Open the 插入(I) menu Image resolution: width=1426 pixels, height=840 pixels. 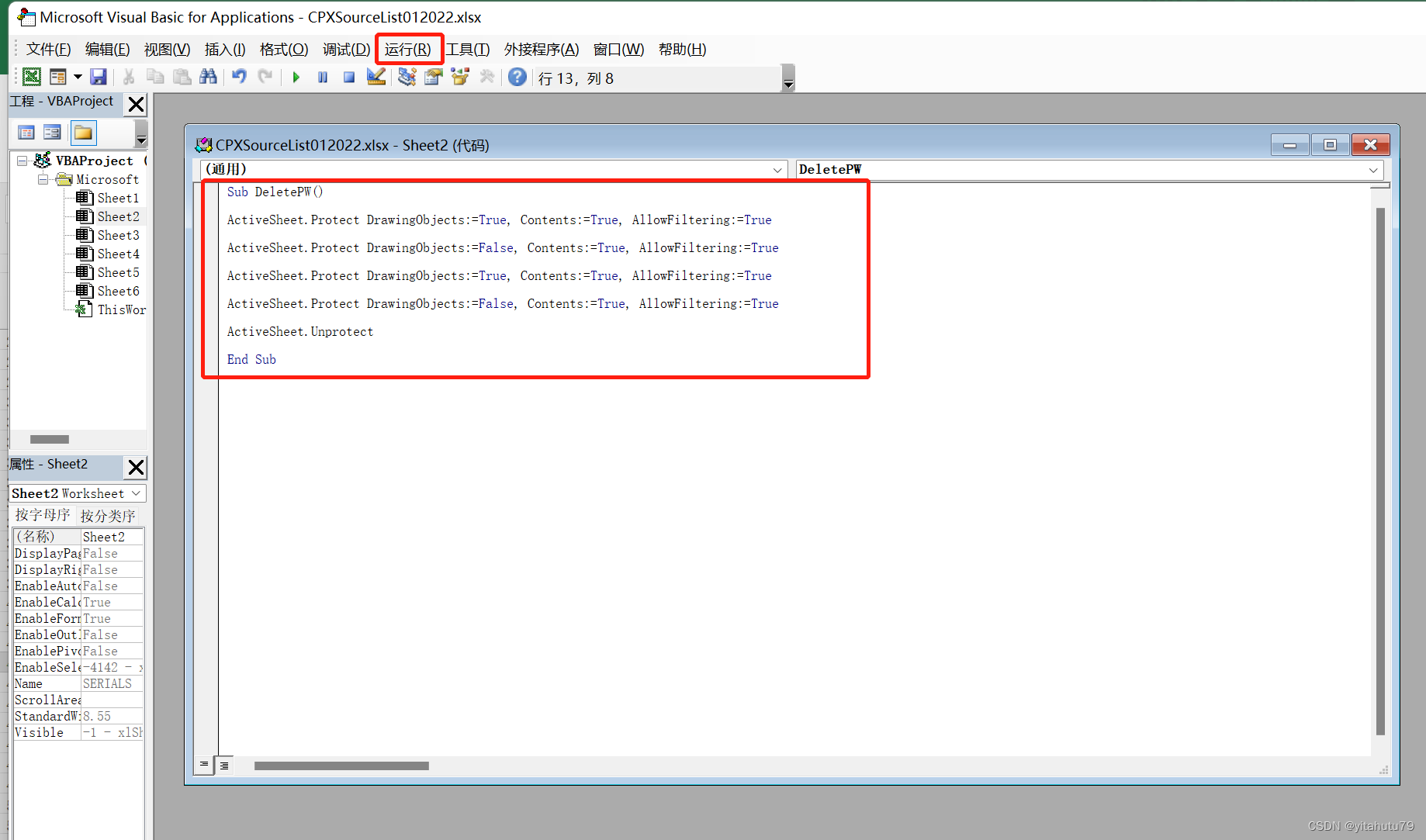pyautogui.click(x=225, y=50)
